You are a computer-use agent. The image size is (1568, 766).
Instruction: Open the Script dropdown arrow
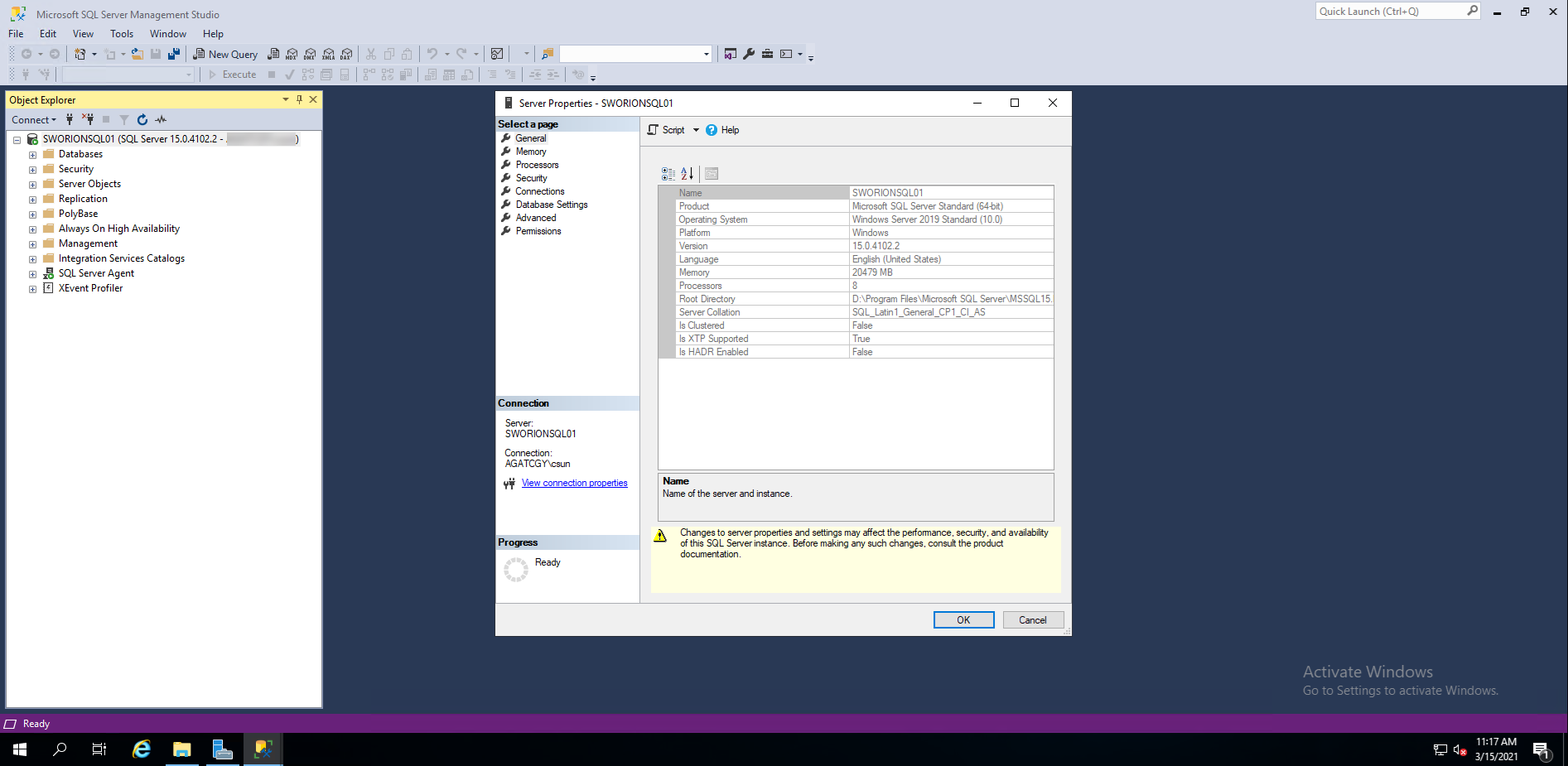696,130
